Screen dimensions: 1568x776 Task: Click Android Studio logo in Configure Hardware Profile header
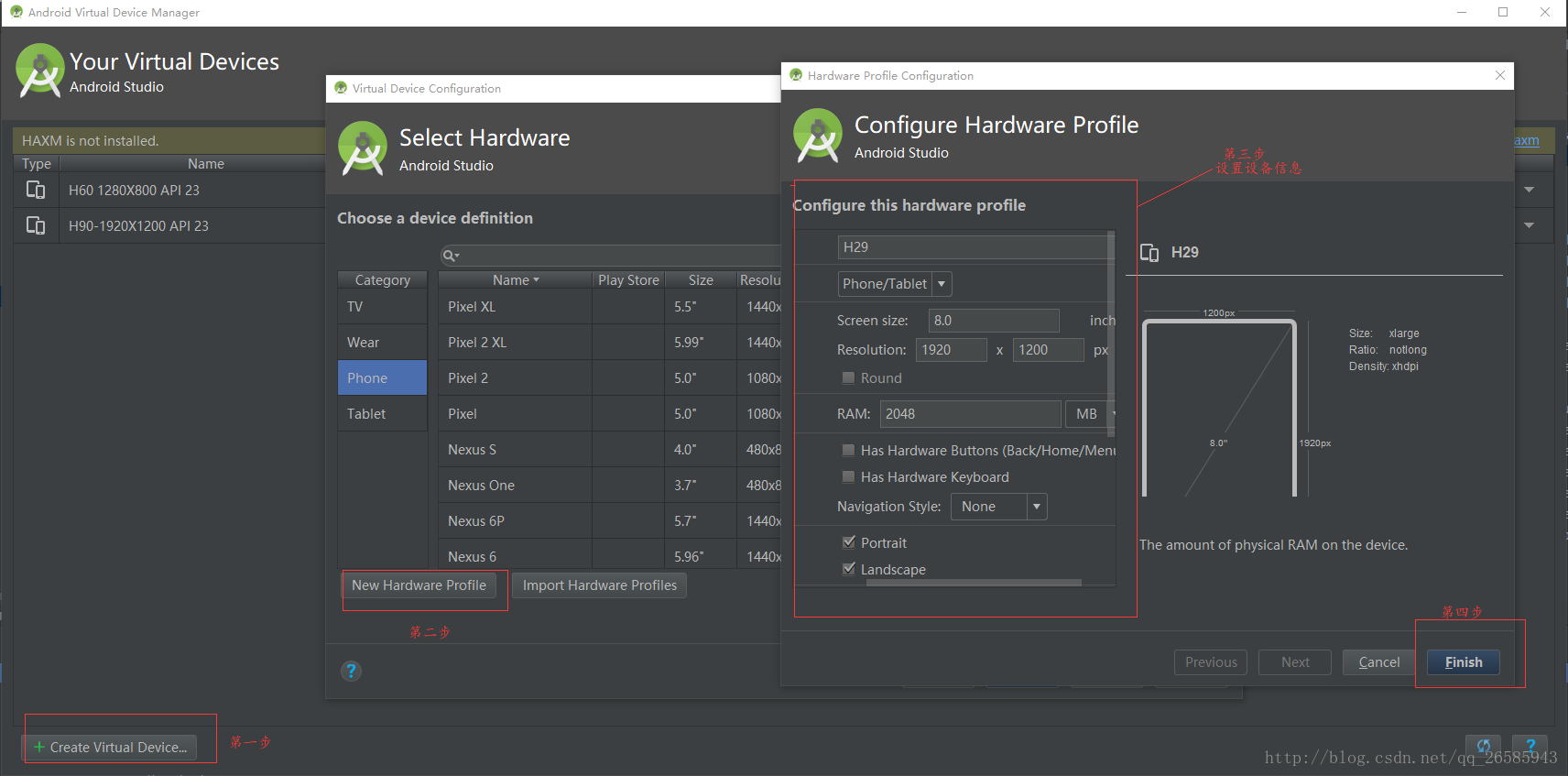pos(818,136)
